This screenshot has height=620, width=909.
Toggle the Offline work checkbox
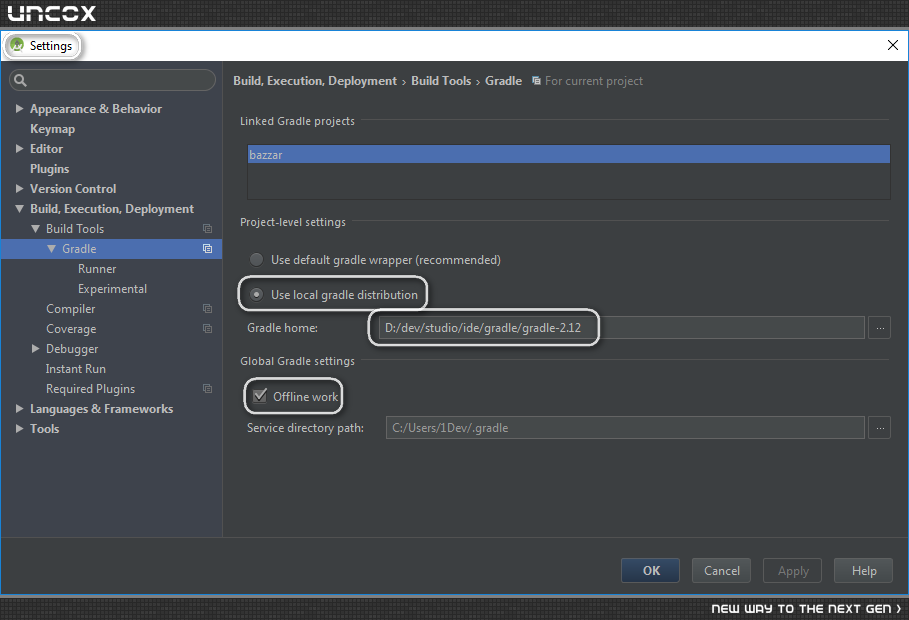pyautogui.click(x=260, y=396)
